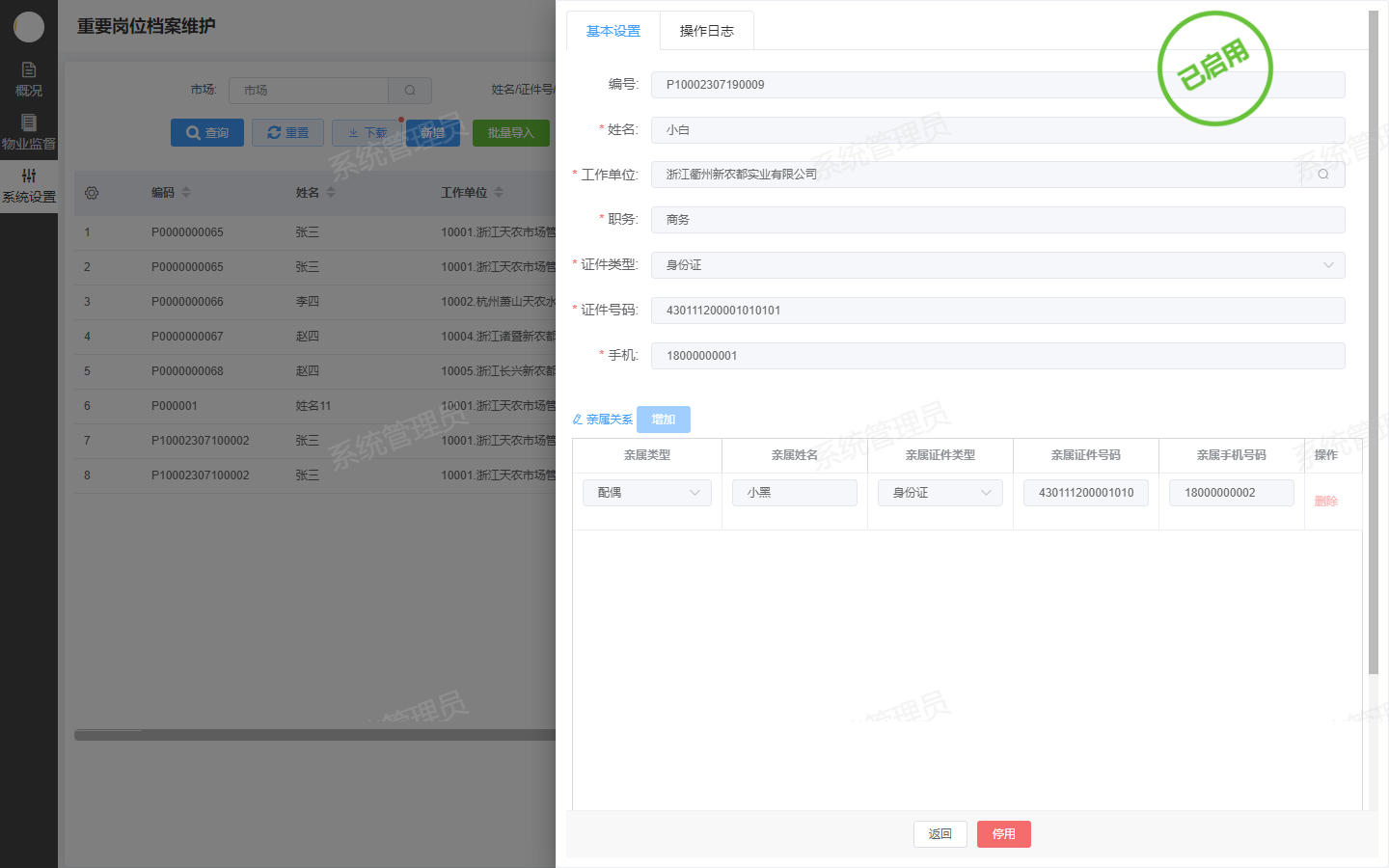Click the 手机 input field
This screenshot has height=868, width=1389.
pyautogui.click(x=997, y=356)
